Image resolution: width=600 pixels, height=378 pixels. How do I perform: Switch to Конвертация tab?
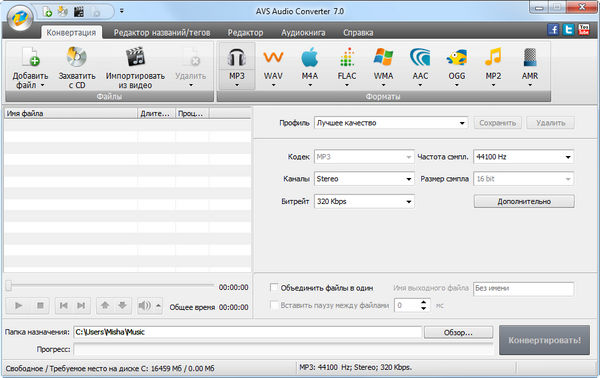point(71,33)
